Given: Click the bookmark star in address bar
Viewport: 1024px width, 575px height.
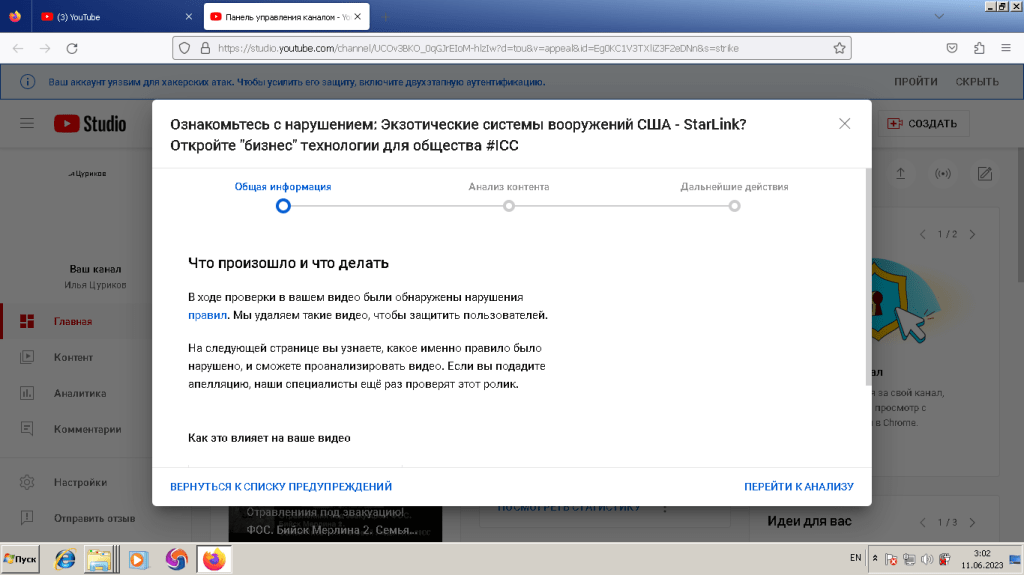Looking at the screenshot, I should point(839,48).
